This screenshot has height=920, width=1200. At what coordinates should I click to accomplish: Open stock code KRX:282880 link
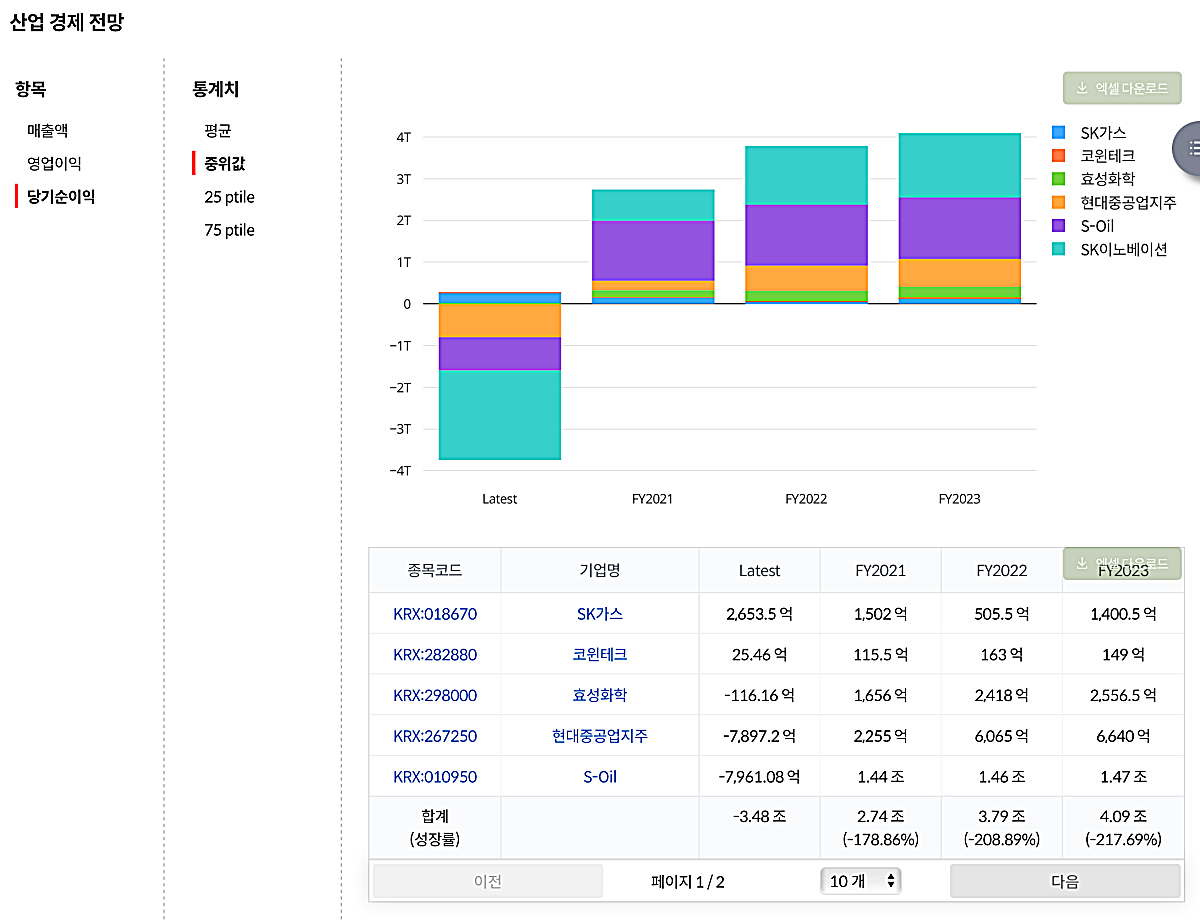click(435, 655)
